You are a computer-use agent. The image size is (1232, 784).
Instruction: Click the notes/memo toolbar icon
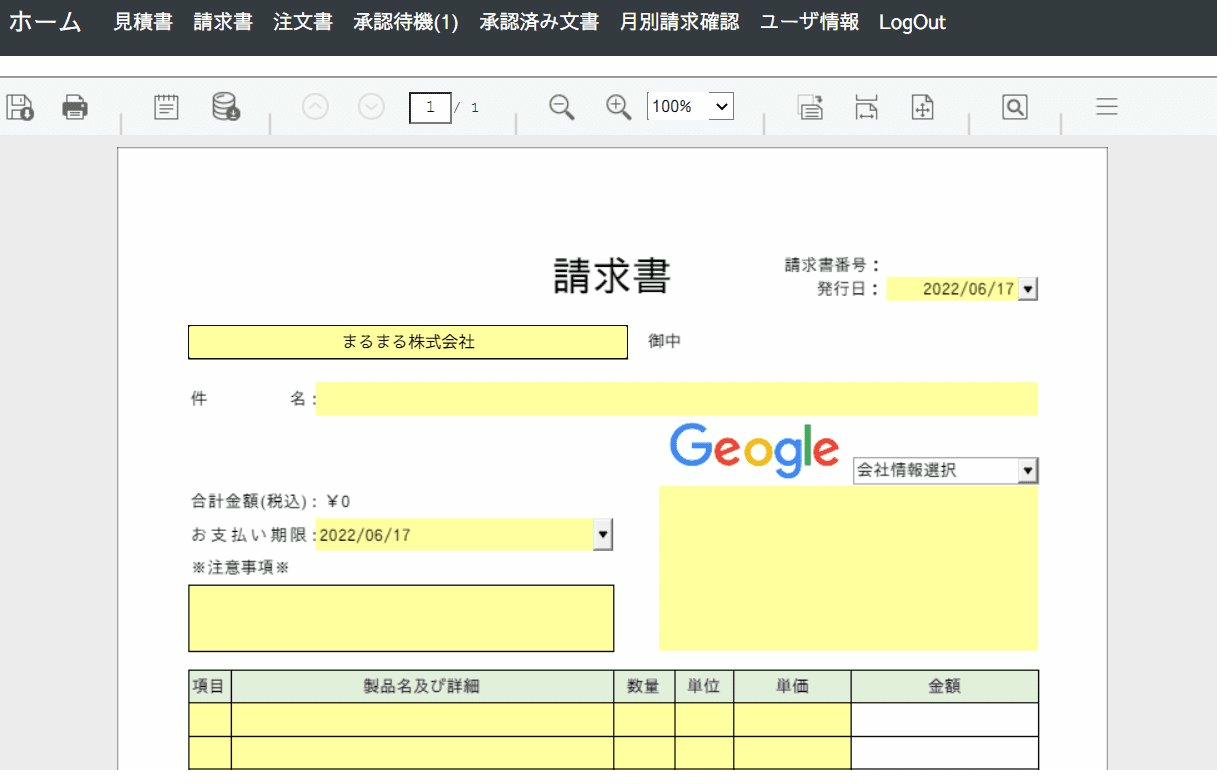coord(166,105)
